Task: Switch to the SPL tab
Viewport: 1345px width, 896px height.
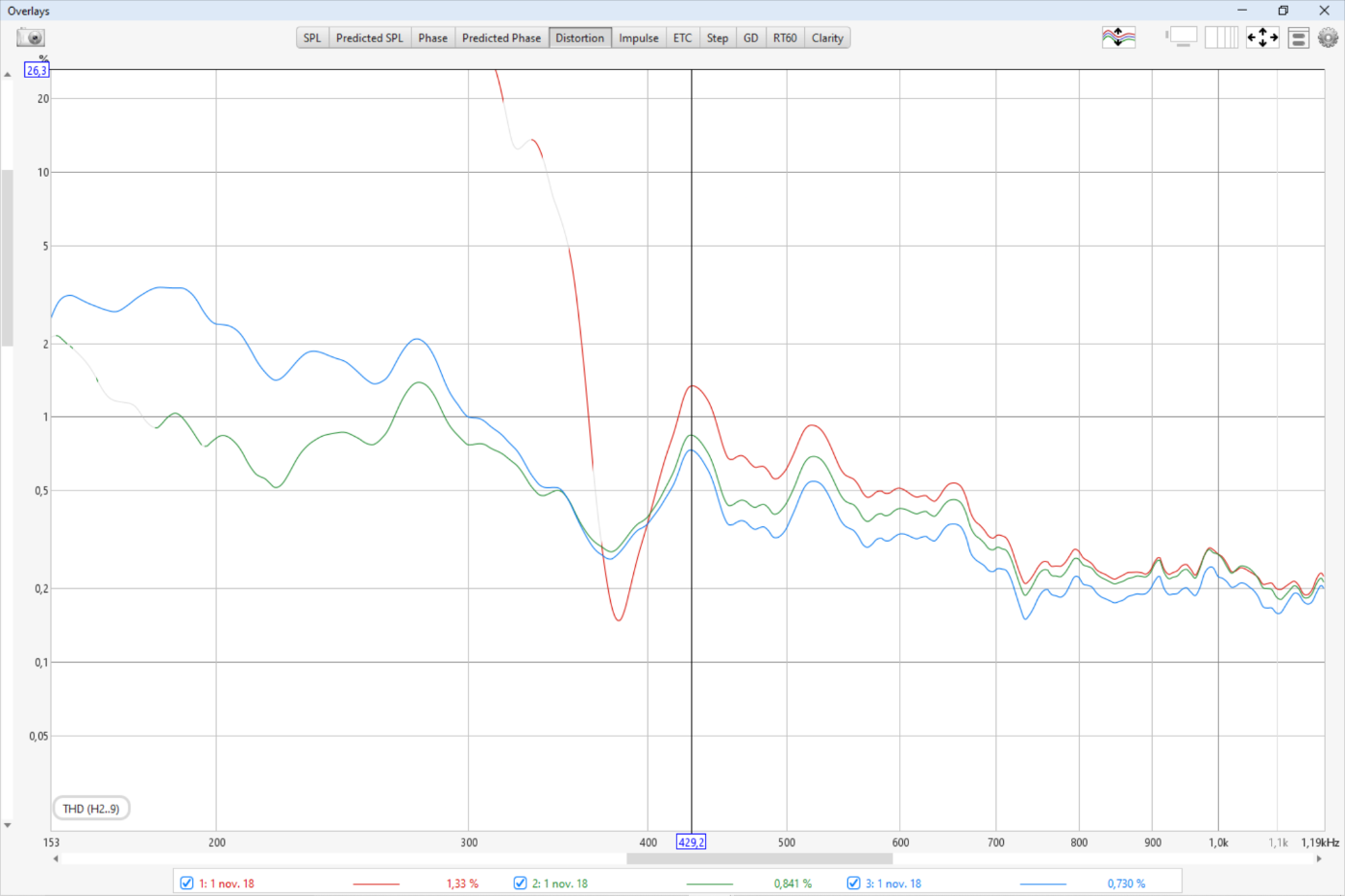Action: (312, 38)
